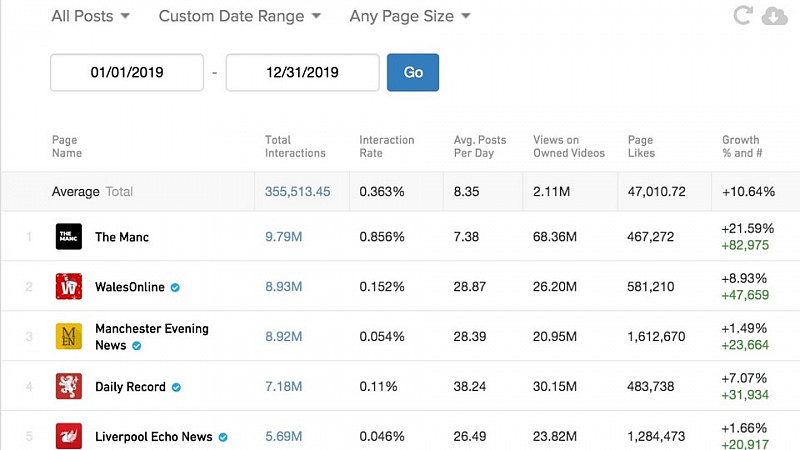Sort by Page Name column header
This screenshot has height=450, width=800.
point(66,146)
